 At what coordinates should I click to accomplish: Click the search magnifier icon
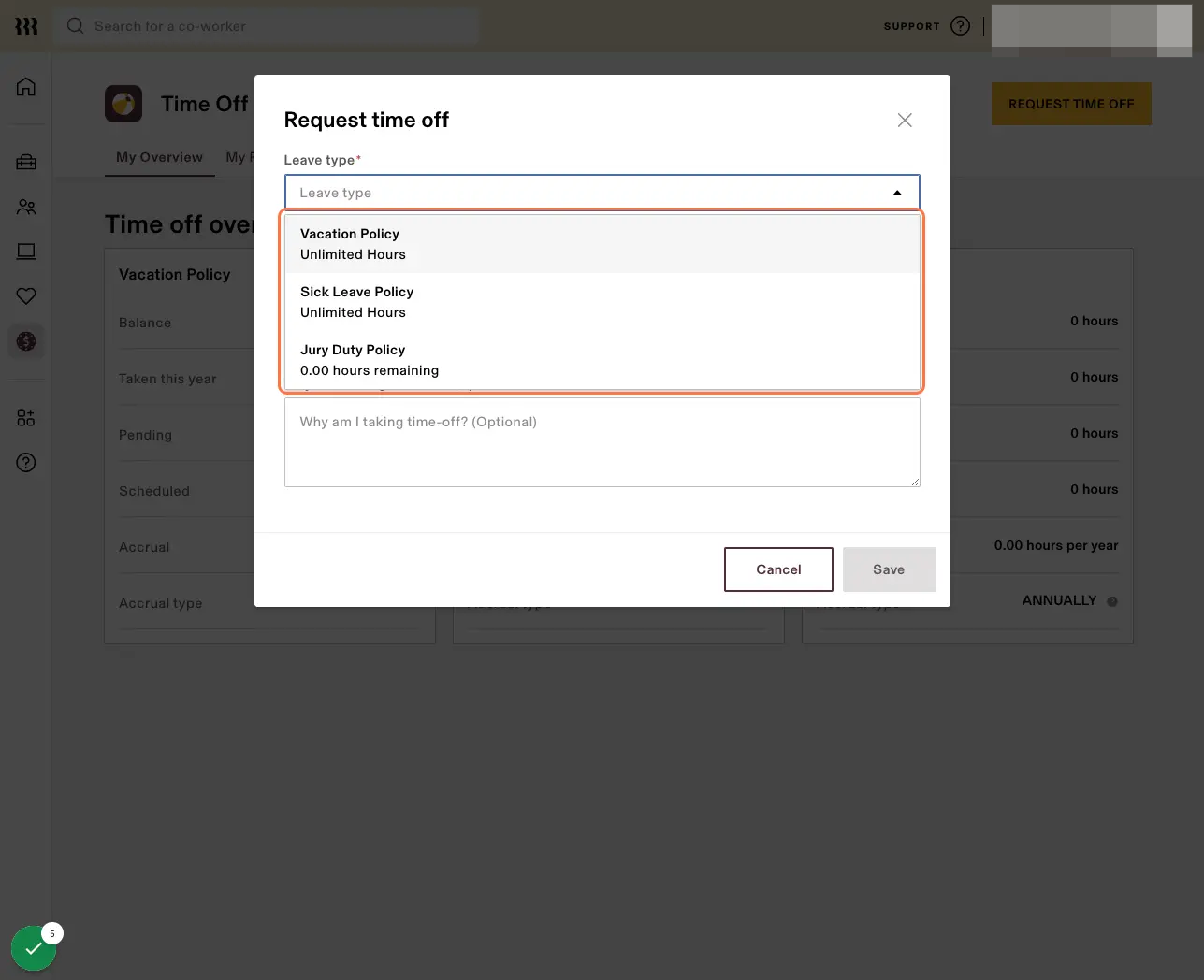76,26
